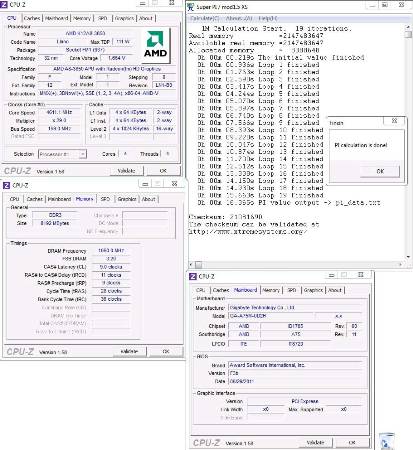The image size is (413, 450).
Task: Click the xtremesystems.org URL text in Super PI
Action: point(248,231)
